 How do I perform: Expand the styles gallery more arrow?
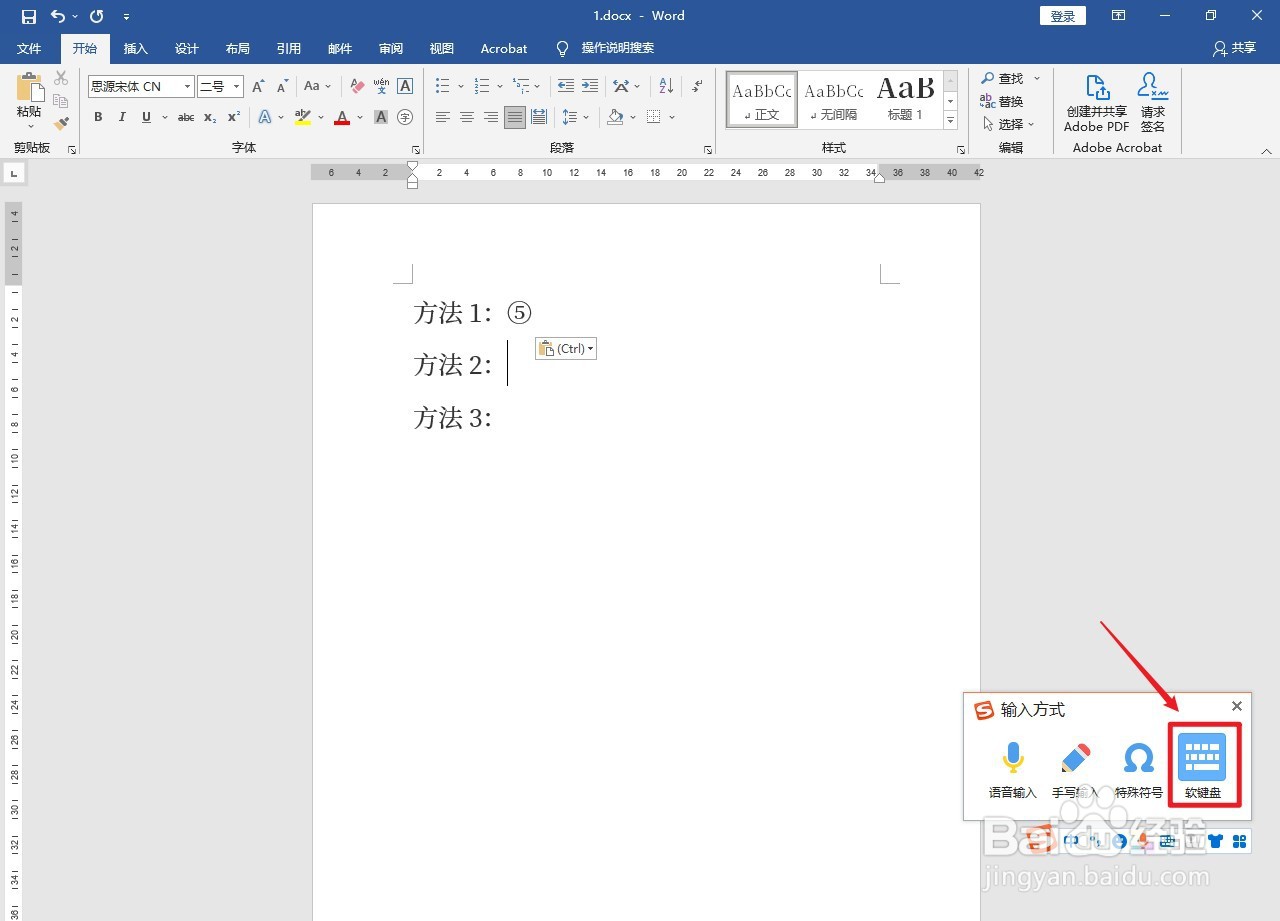pos(950,121)
